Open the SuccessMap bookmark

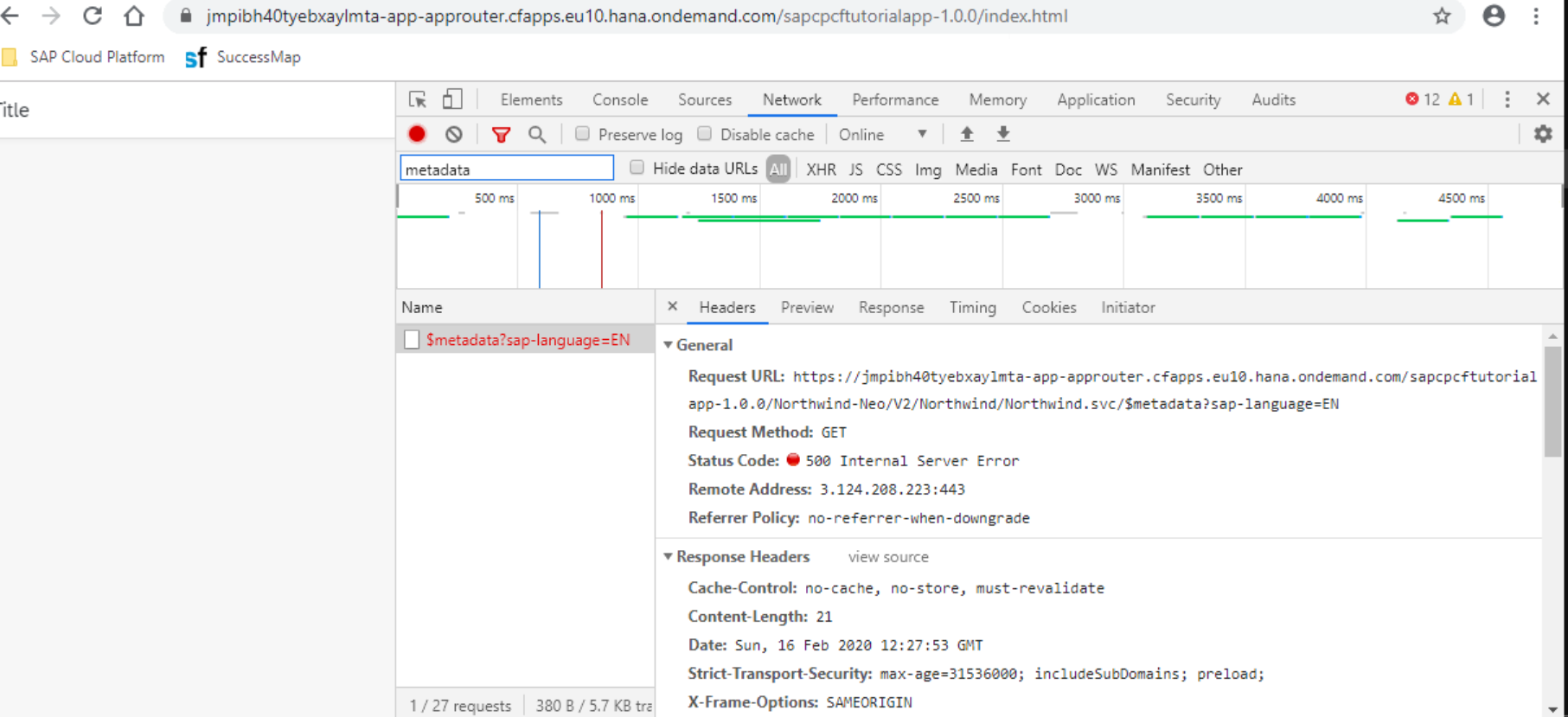tap(243, 57)
